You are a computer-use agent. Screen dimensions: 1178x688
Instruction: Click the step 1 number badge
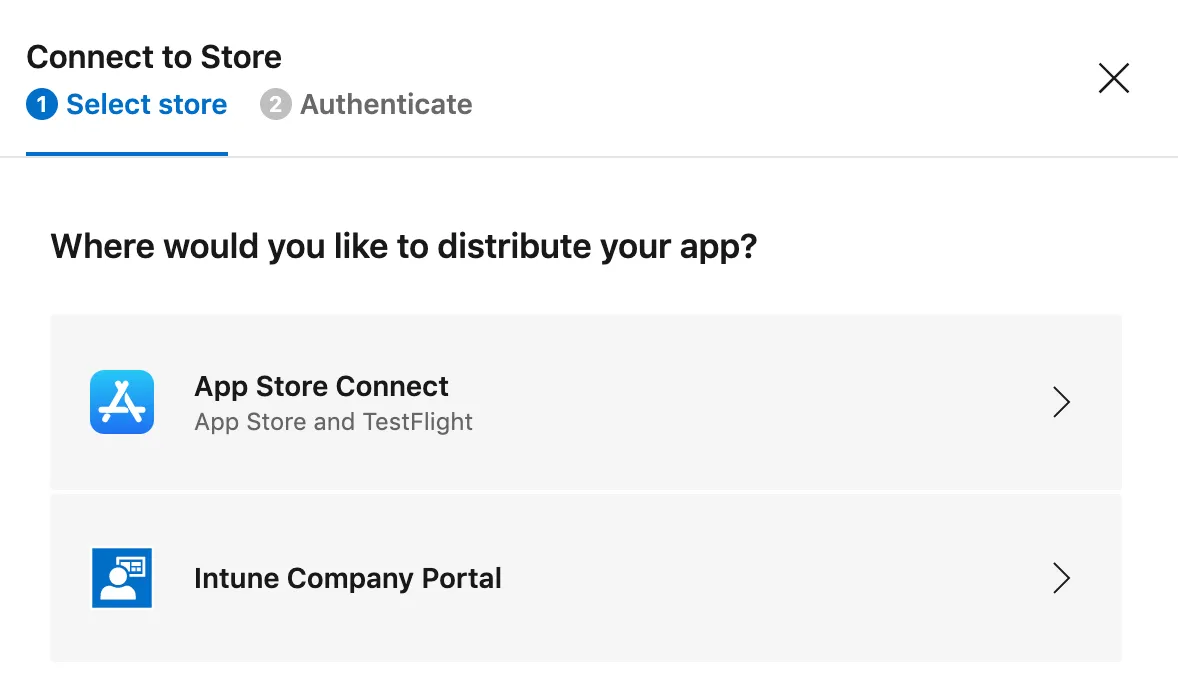[42, 104]
